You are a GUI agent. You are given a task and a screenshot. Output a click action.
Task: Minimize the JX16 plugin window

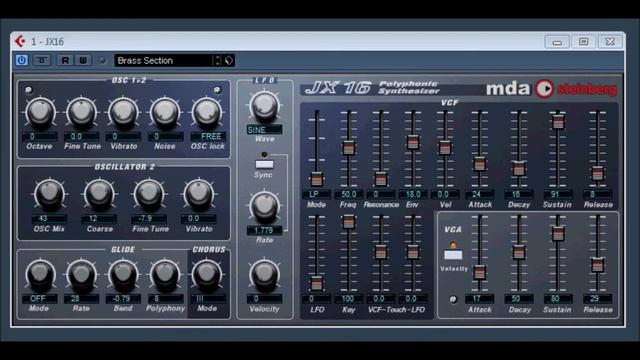557,42
